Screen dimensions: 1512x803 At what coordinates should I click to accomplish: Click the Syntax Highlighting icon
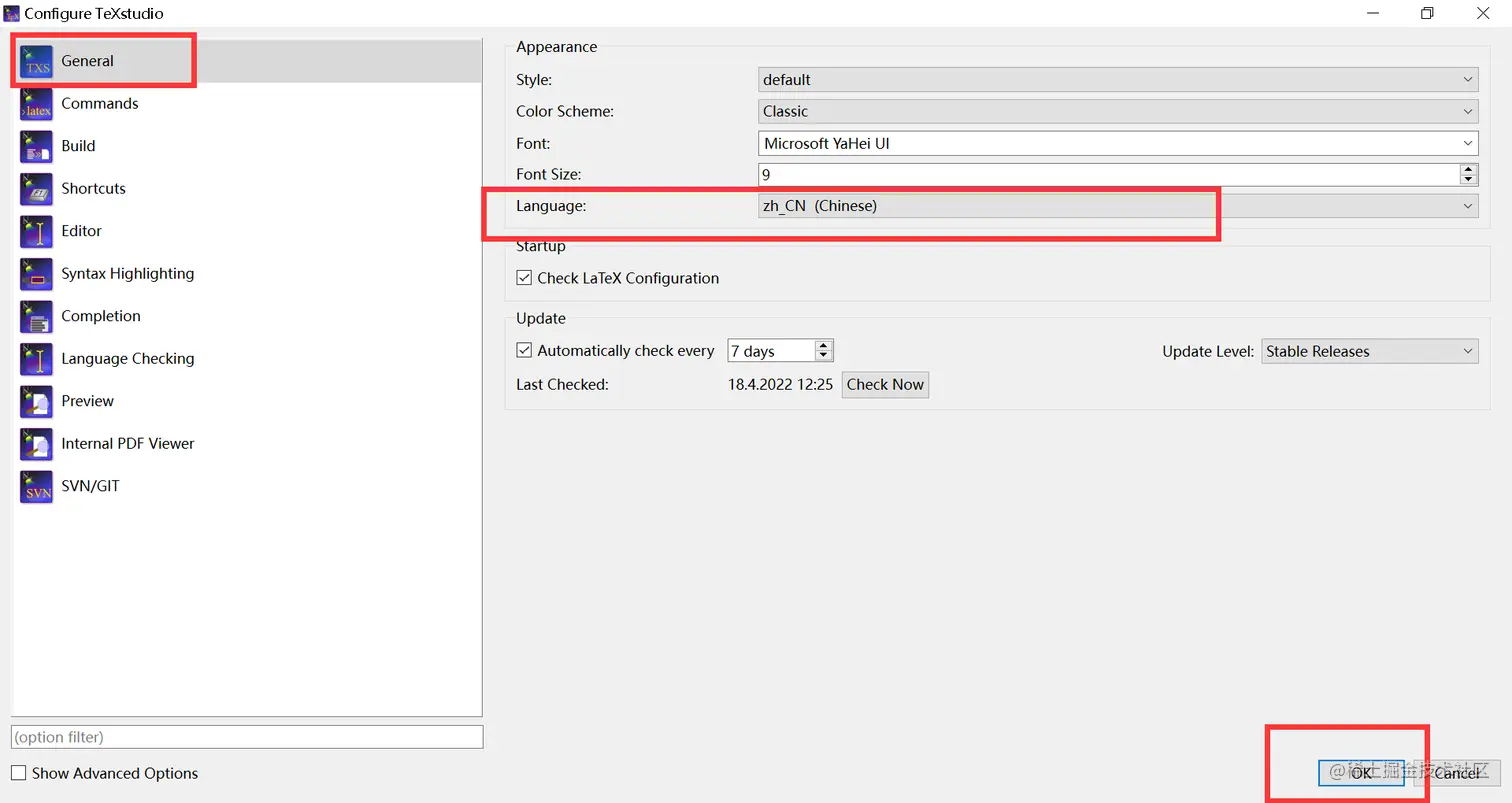tap(37, 274)
